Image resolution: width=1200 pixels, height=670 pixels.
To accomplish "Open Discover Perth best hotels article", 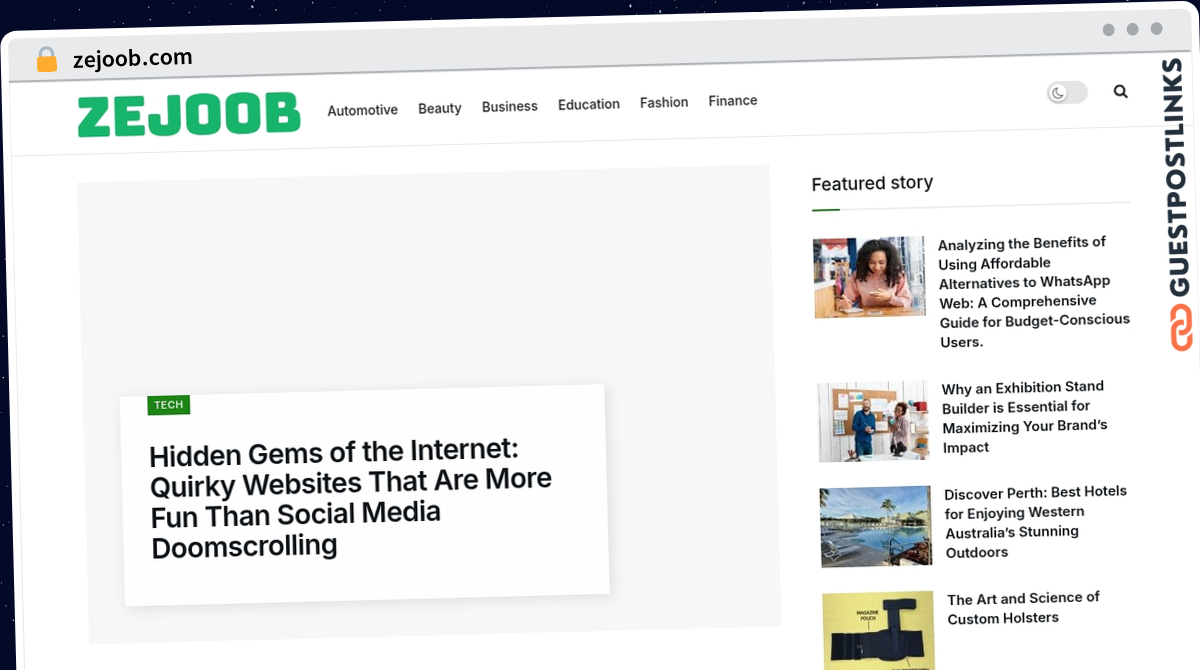I will pyautogui.click(x=1035, y=522).
